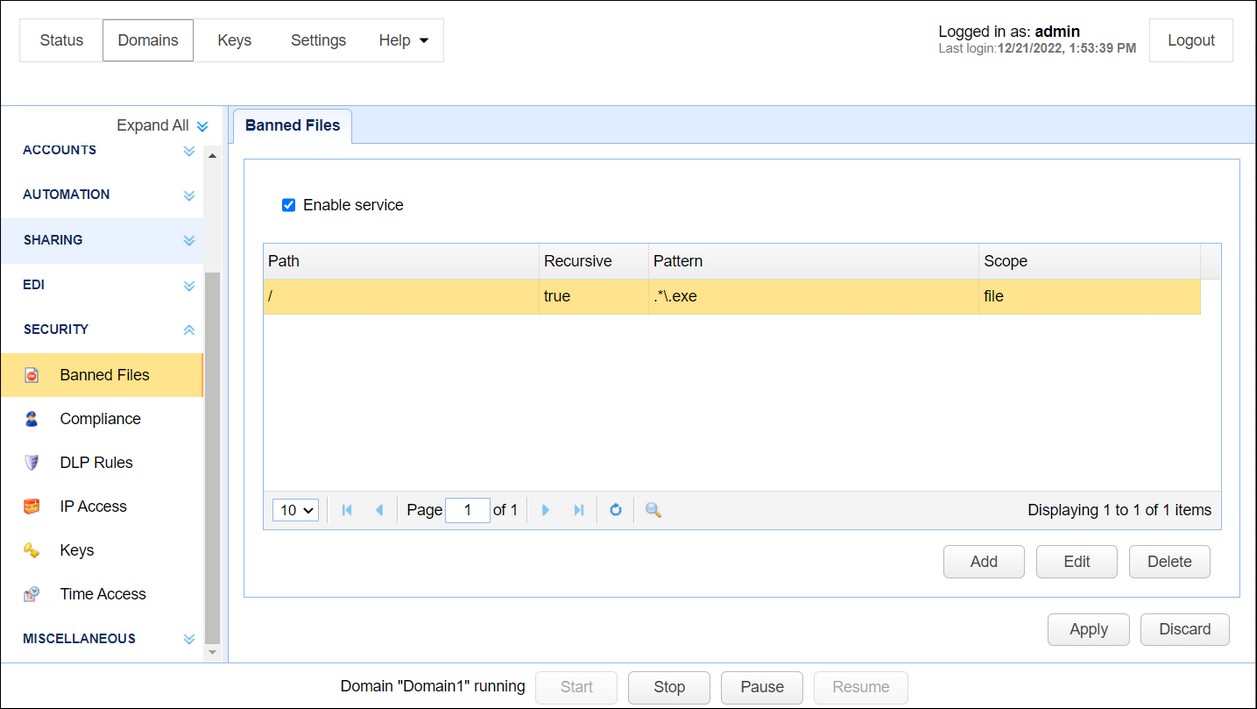Click the Time Access clock icon

[x=32, y=594]
